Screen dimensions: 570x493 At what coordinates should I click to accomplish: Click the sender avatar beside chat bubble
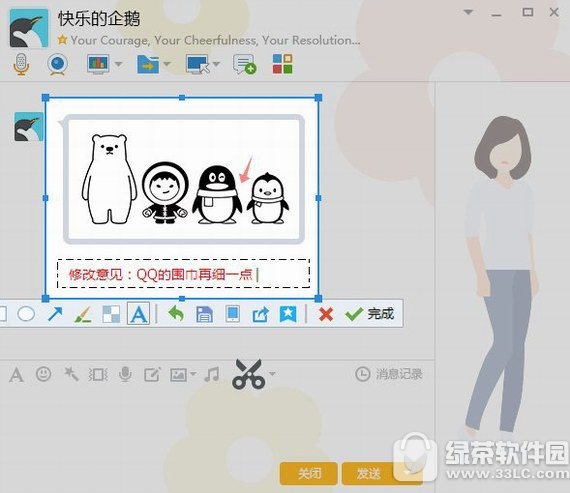[29, 127]
